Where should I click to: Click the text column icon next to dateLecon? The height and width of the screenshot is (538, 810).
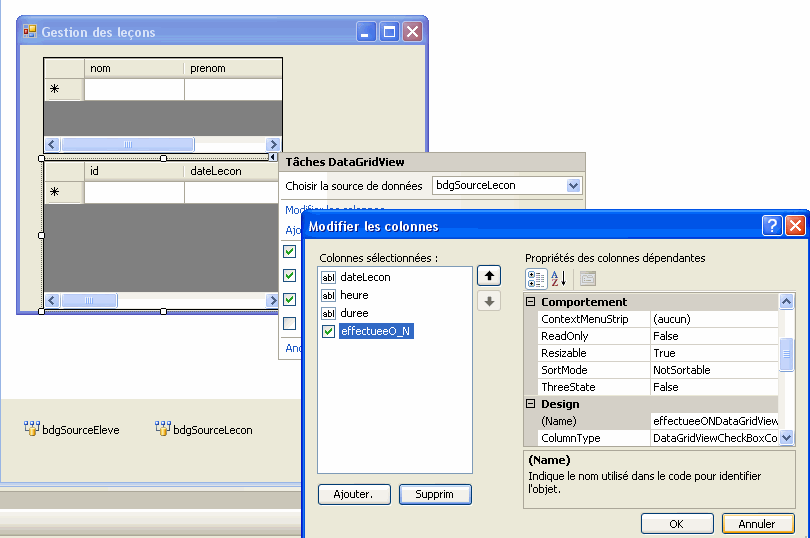coord(329,278)
